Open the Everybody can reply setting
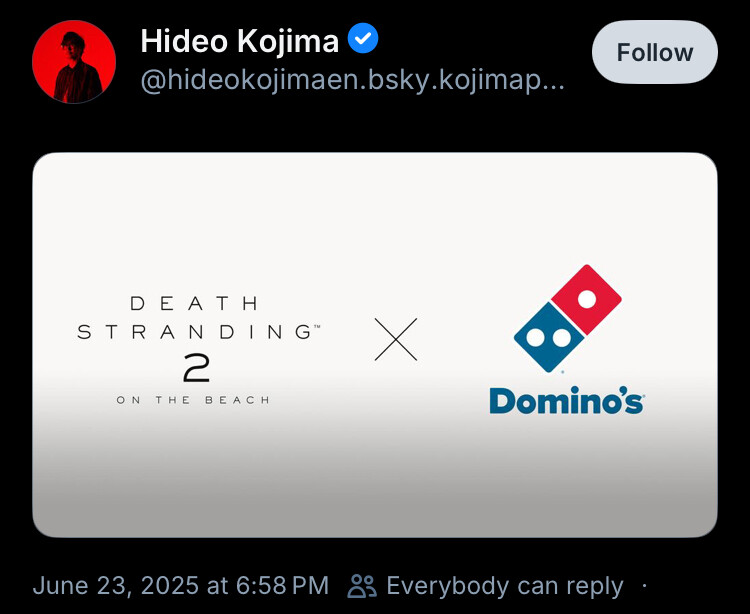 click(x=505, y=586)
